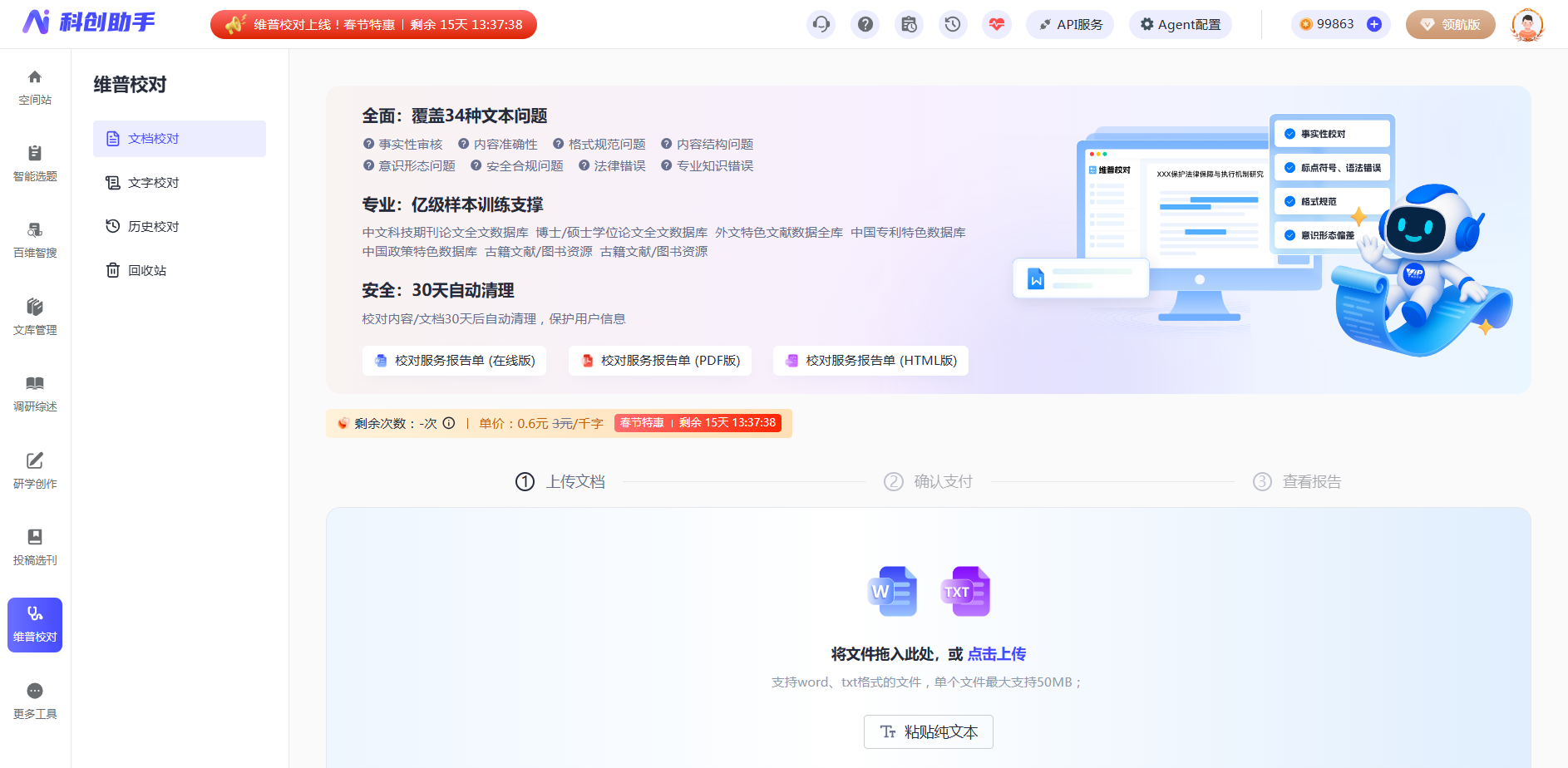Click the red health status icon
This screenshot has width=1568, height=768.
[997, 24]
